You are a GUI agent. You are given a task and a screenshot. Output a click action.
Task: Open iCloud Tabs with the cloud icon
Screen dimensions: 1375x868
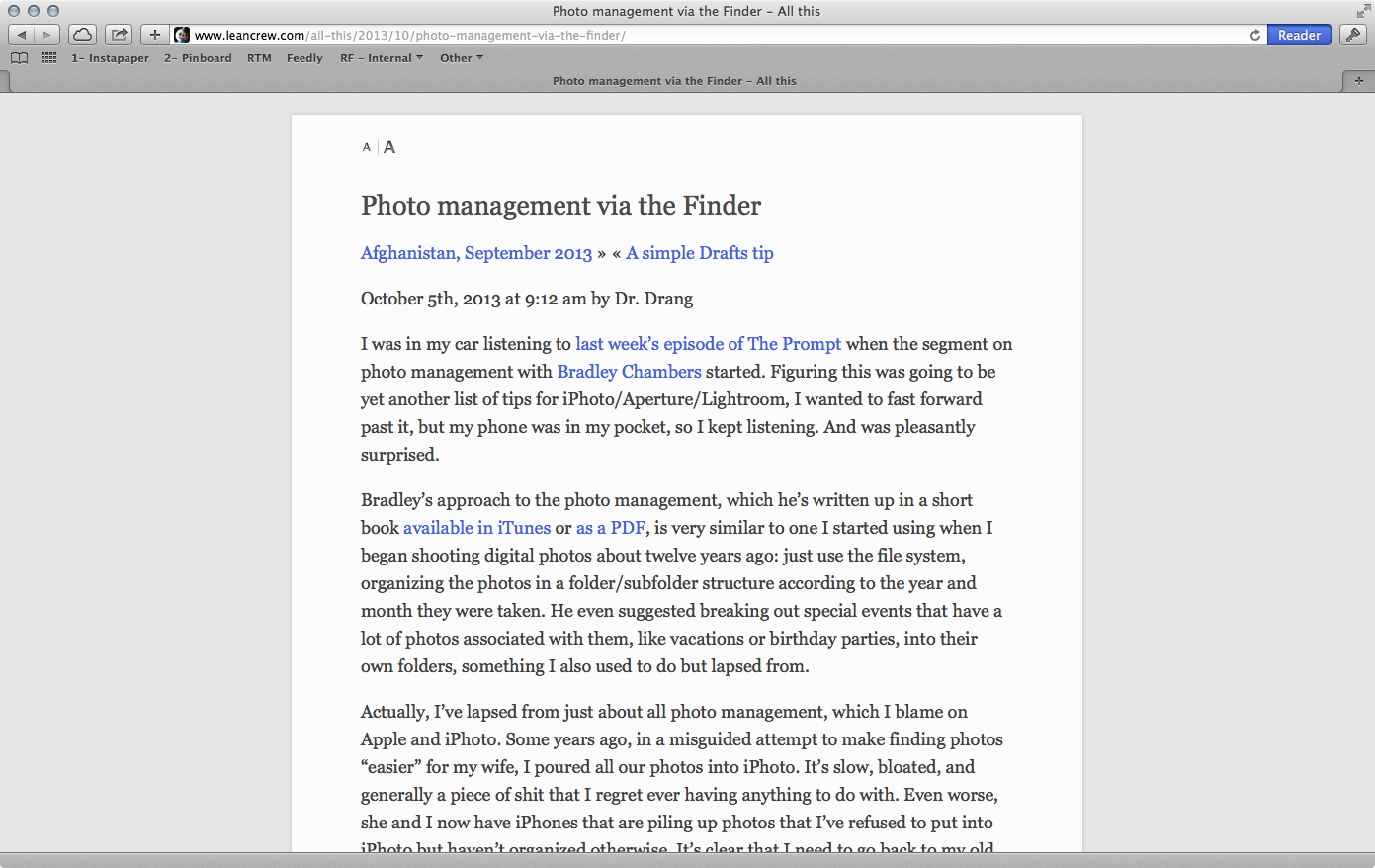[x=82, y=34]
